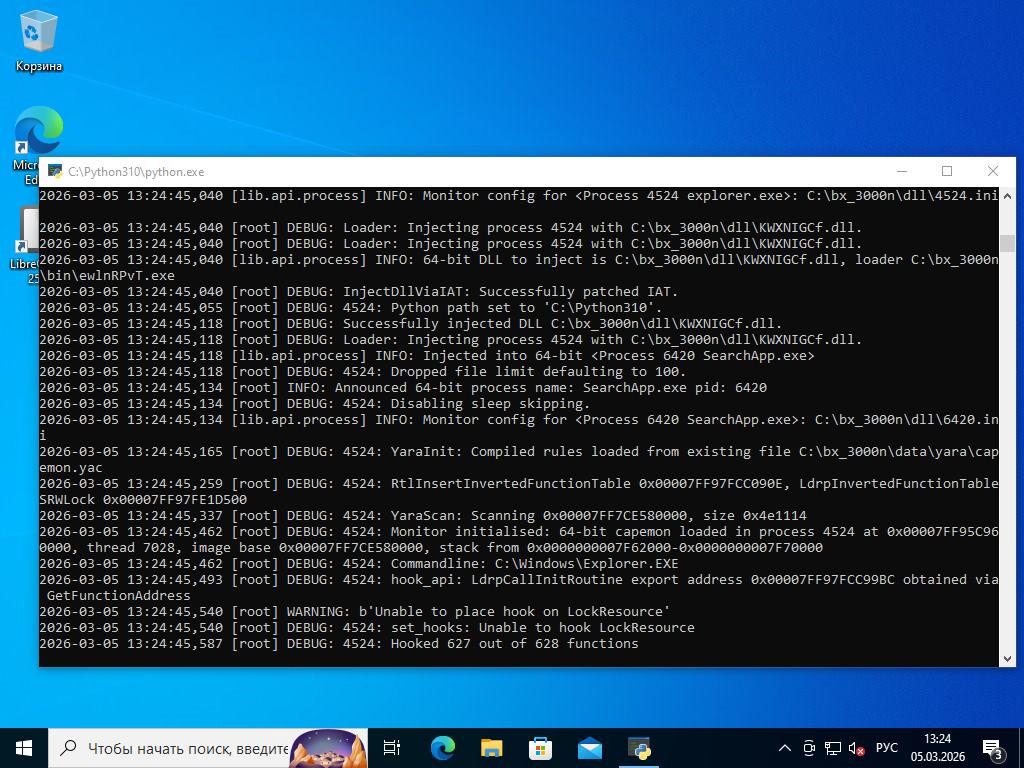
Task: Launch Microsoft Edge from the taskbar
Action: click(442, 748)
